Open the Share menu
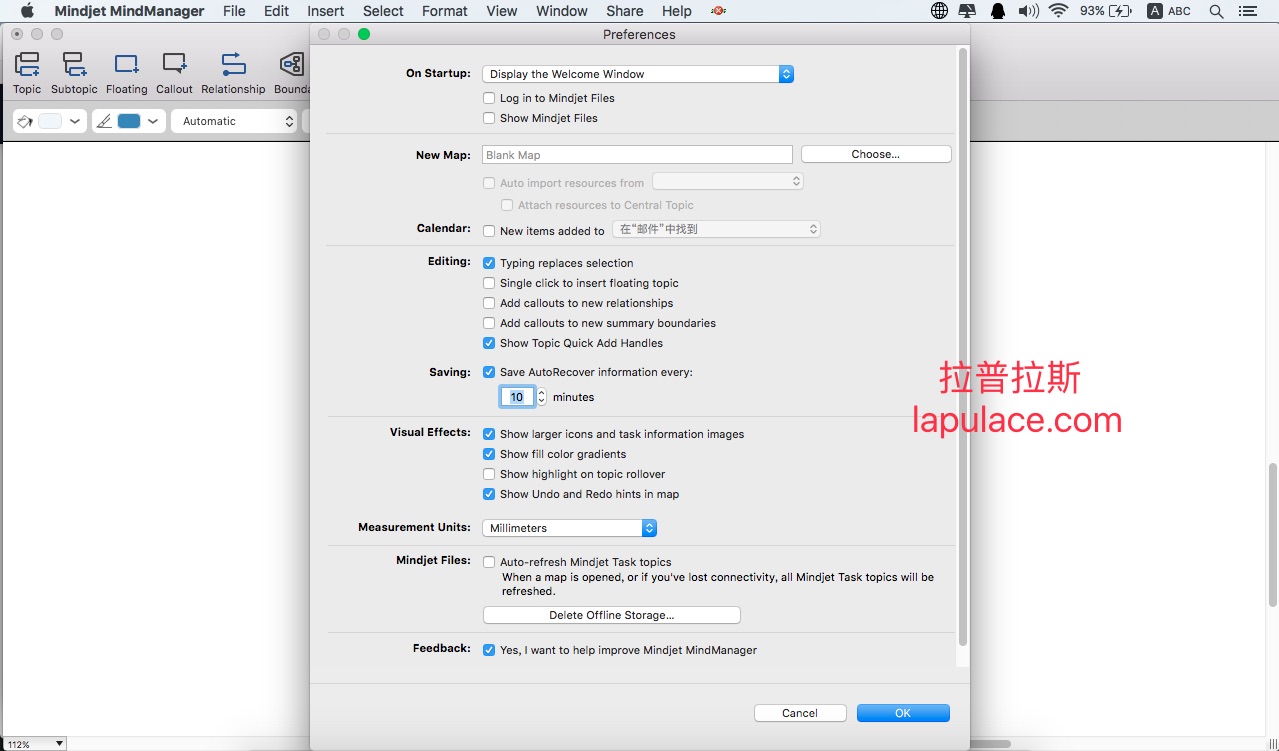Viewport: 1279px width, 751px height. coord(625,11)
